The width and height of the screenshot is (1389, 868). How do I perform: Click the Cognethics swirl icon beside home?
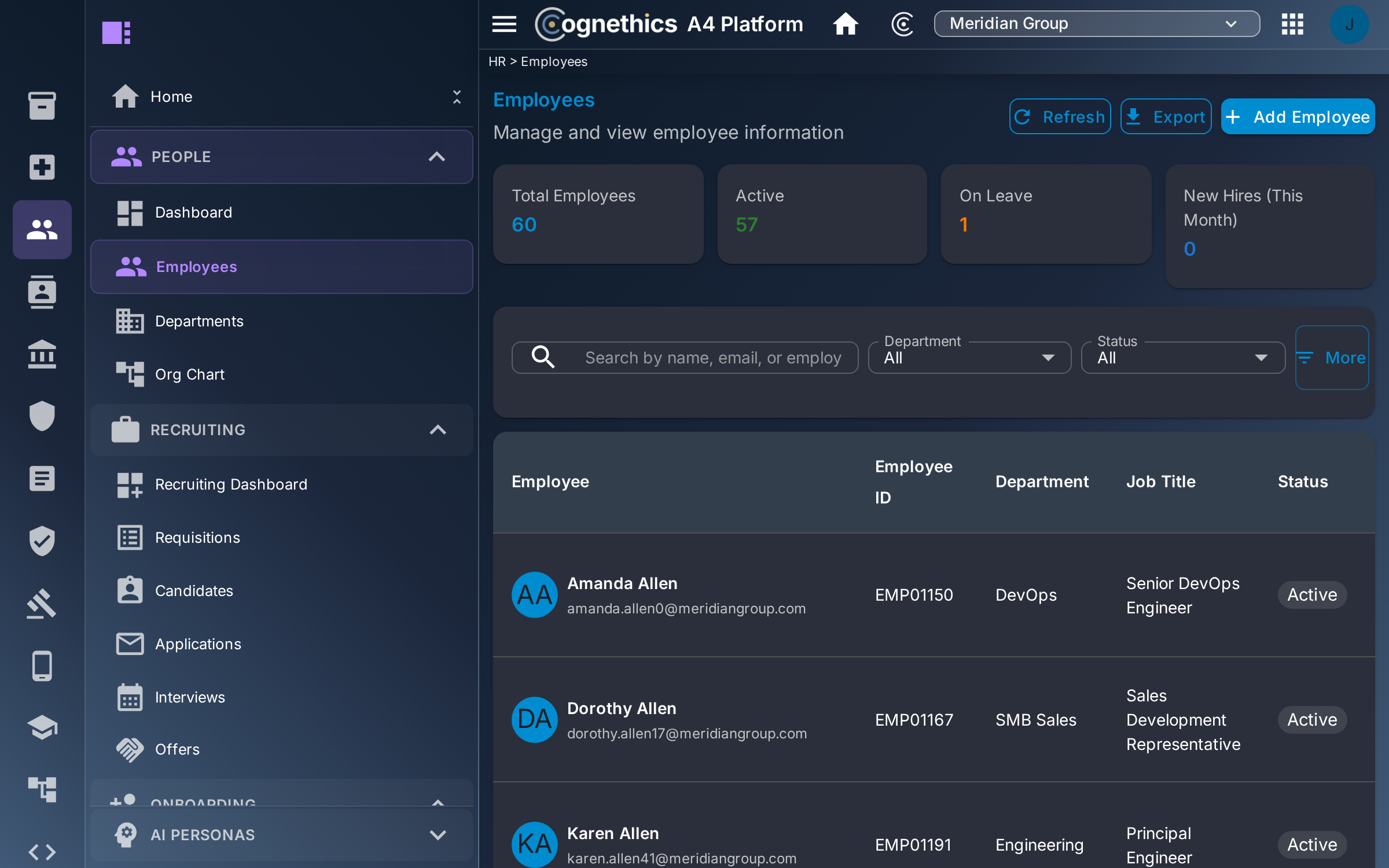coord(902,24)
